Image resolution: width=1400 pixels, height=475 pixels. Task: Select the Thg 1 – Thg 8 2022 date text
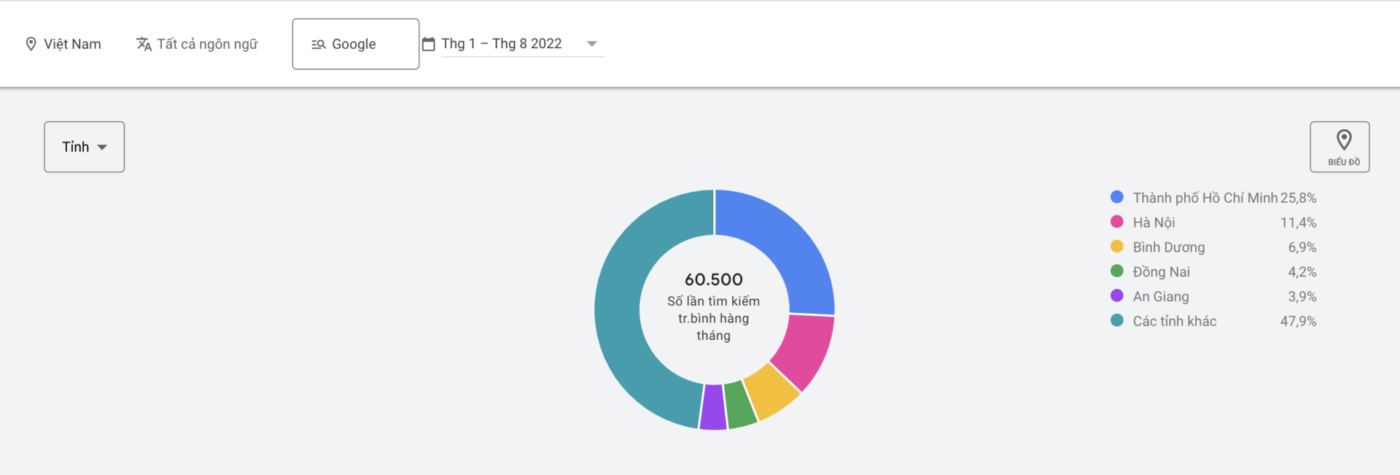click(x=501, y=44)
